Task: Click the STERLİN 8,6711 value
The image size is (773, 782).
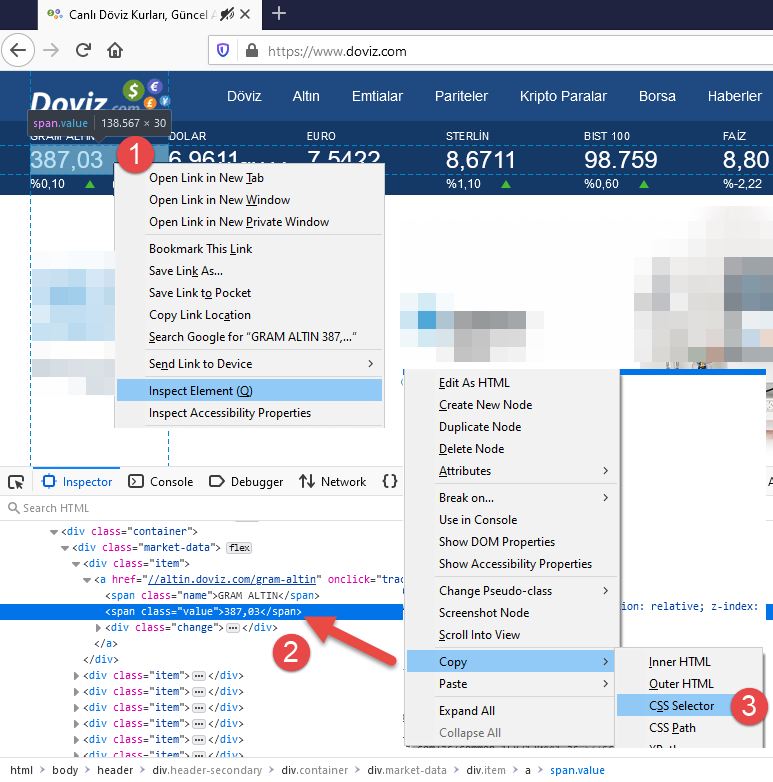Action: pyautogui.click(x=480, y=160)
